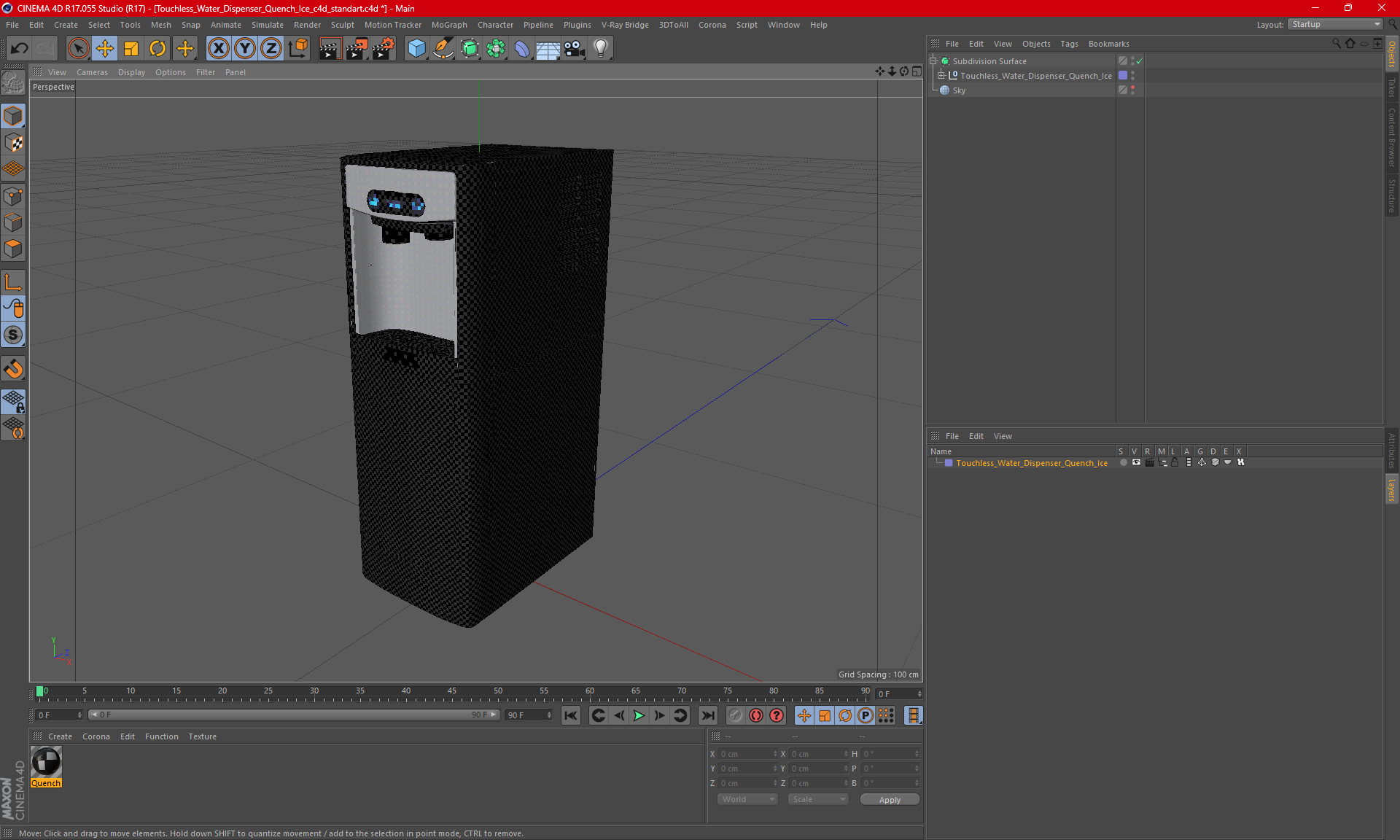Switch to Polygons mode
This screenshot has height=840, width=1400.
(13, 249)
